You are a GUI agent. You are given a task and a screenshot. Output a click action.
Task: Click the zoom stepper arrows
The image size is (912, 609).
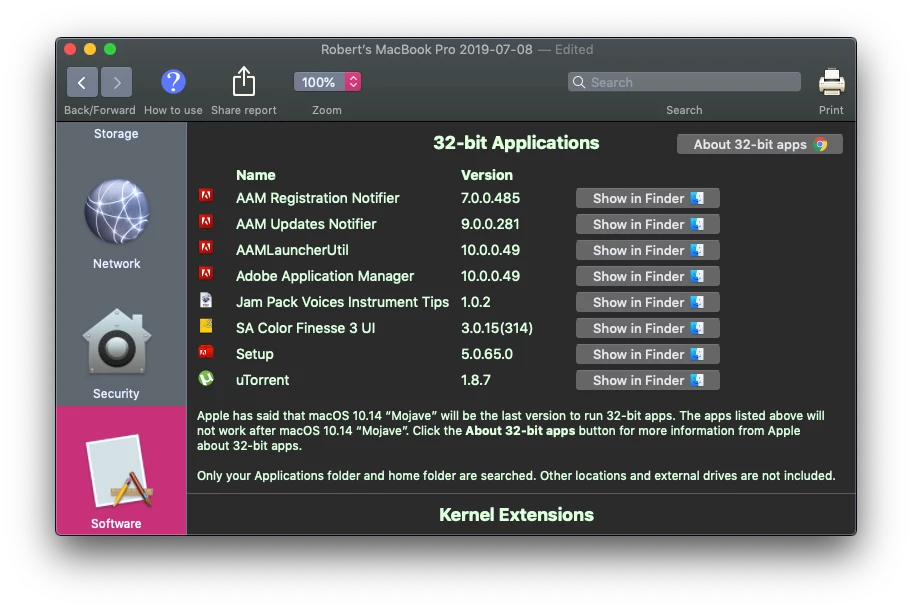(353, 82)
